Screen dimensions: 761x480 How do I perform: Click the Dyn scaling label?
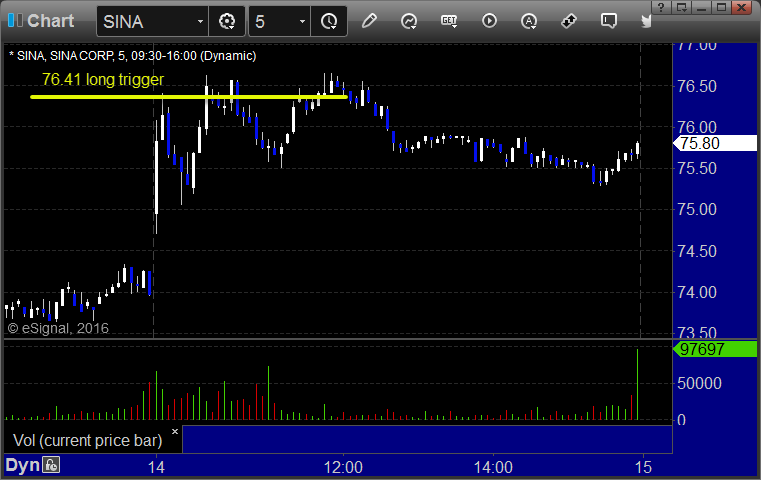click(x=22, y=465)
